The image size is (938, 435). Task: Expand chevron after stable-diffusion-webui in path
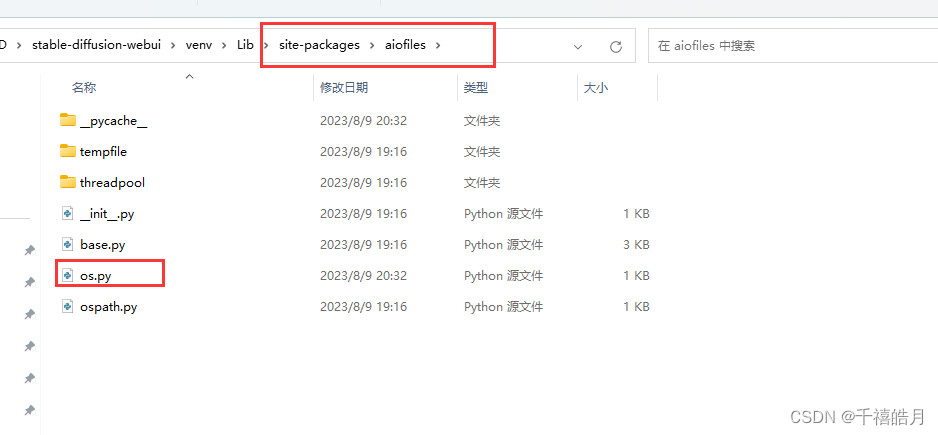[x=174, y=45]
